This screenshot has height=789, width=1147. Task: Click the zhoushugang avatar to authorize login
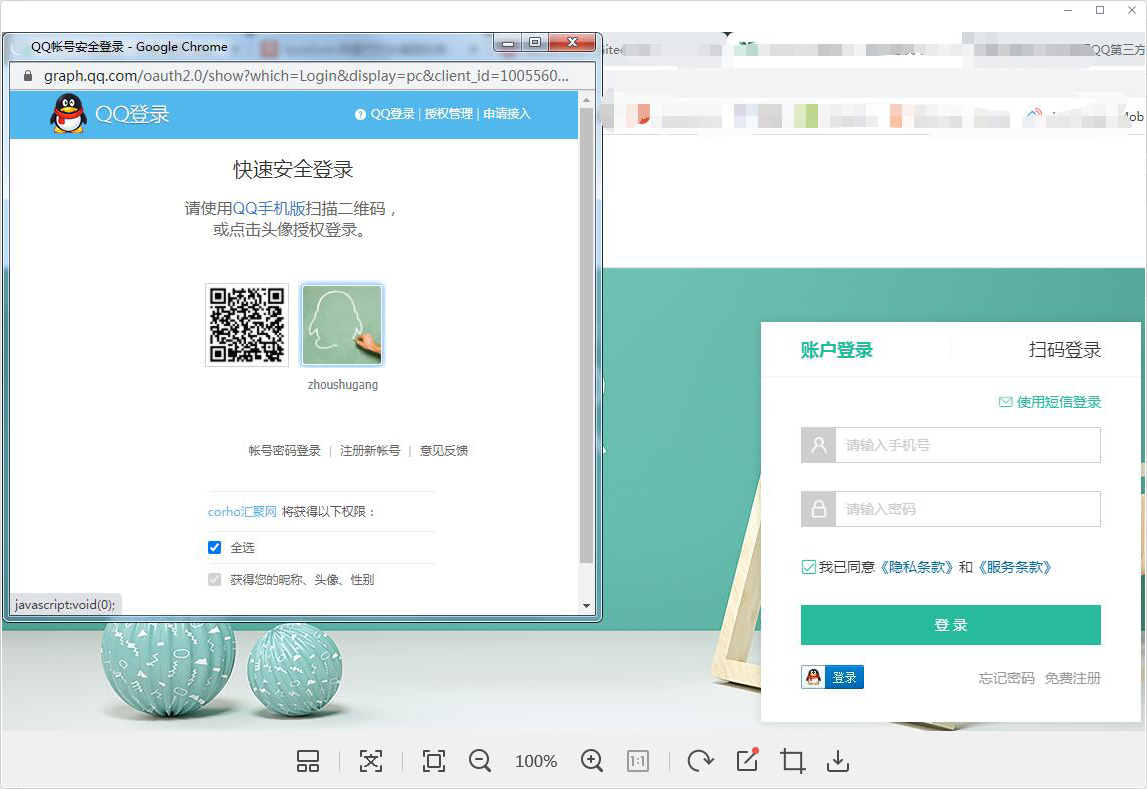342,325
